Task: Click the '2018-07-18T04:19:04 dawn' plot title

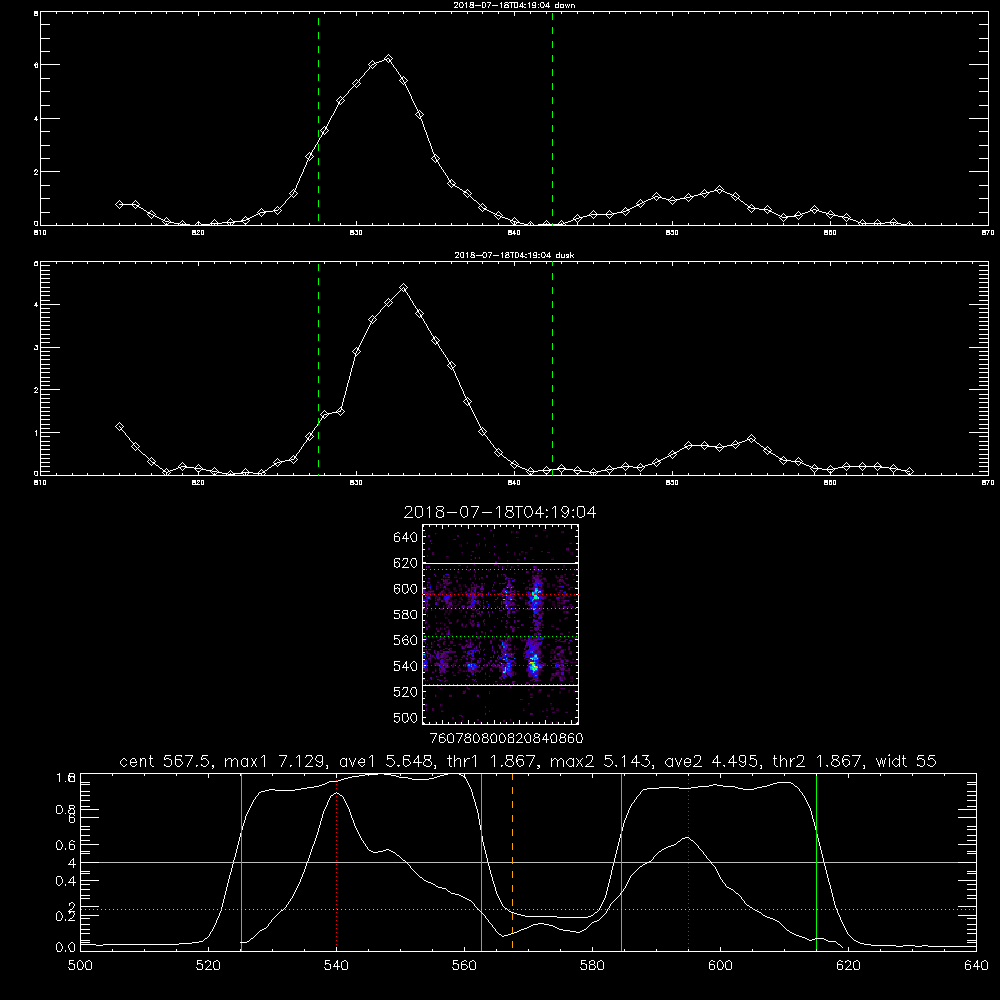Action: click(x=514, y=5)
